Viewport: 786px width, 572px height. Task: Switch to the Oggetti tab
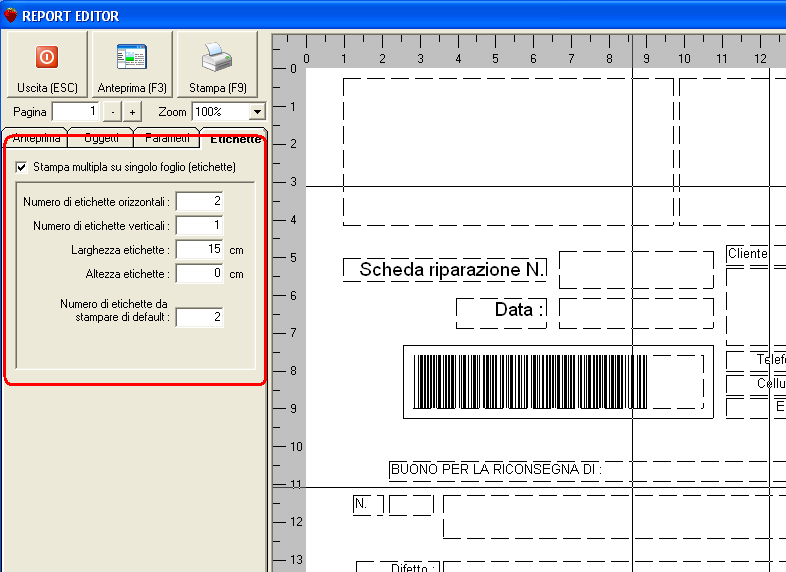[x=101, y=139]
